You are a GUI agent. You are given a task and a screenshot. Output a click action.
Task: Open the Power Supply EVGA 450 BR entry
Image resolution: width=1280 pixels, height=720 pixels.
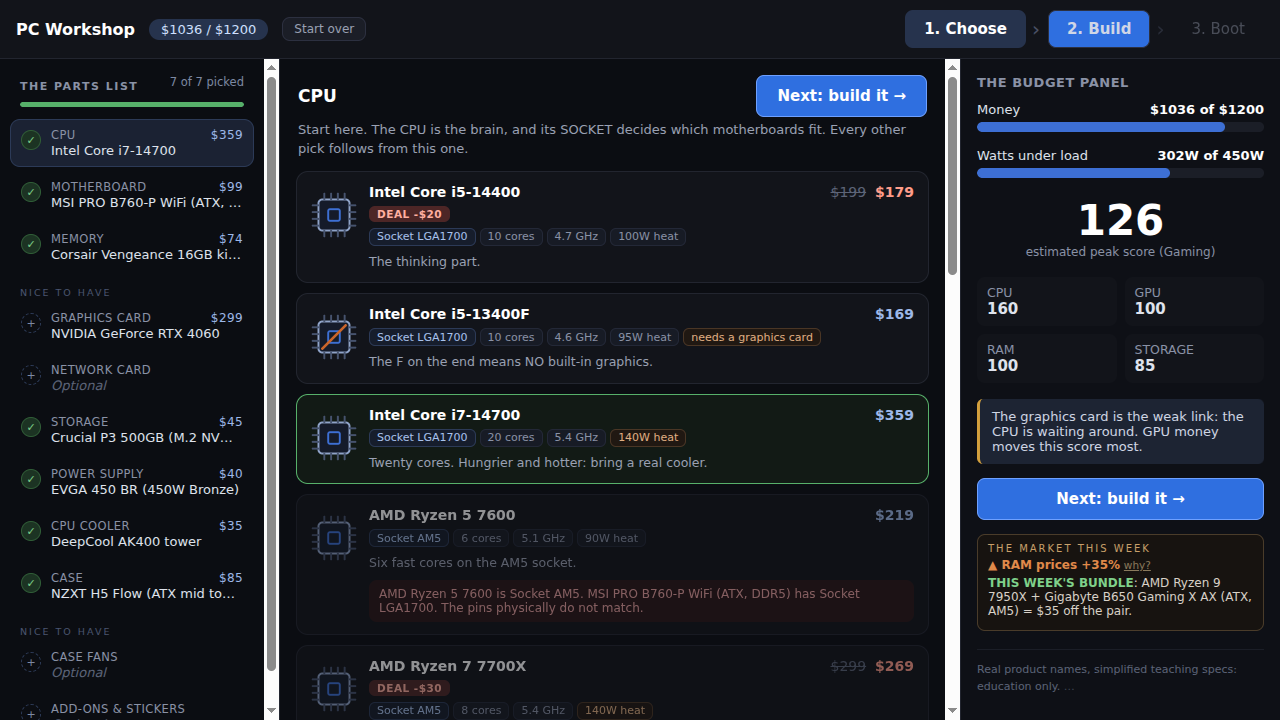pyautogui.click(x=132, y=482)
